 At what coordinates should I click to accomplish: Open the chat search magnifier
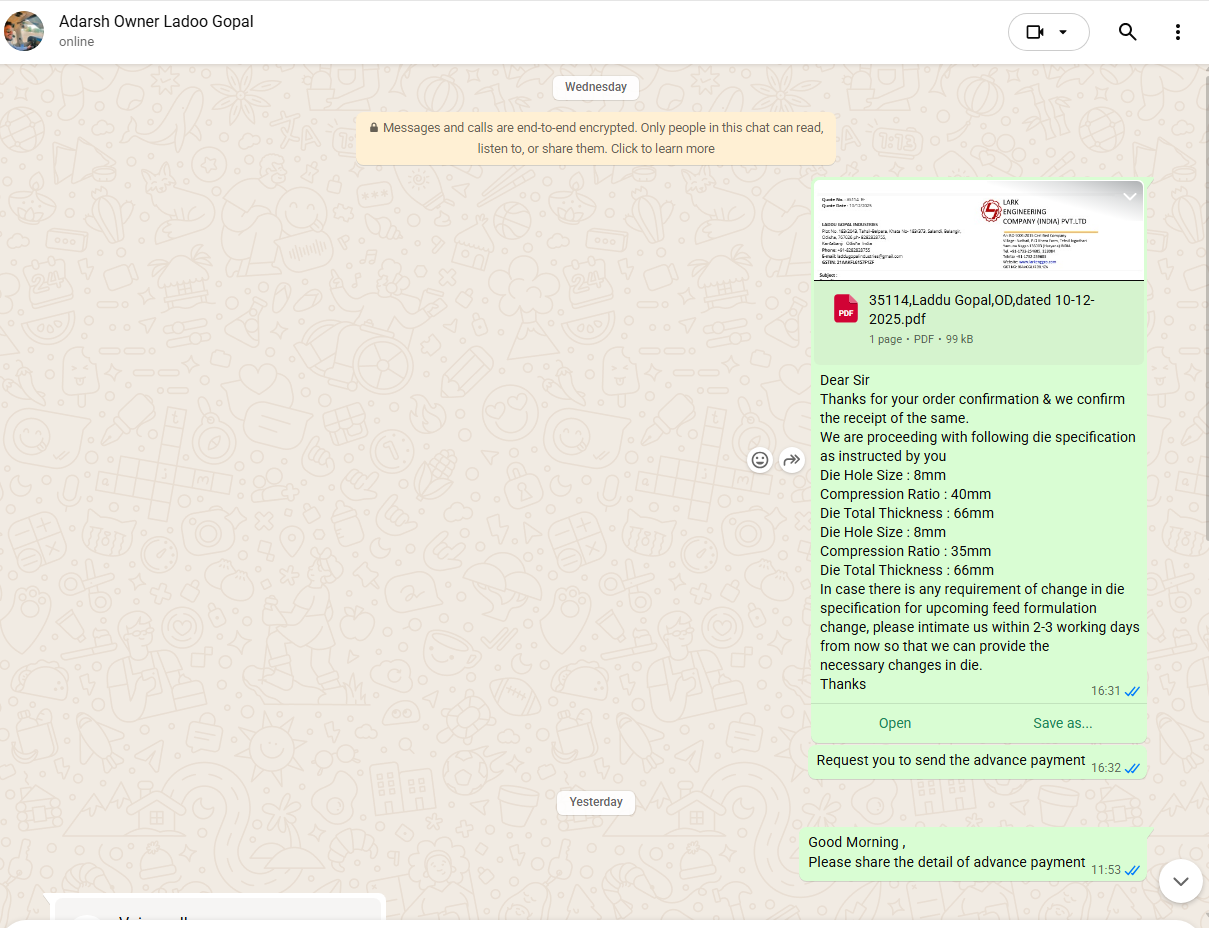1127,32
